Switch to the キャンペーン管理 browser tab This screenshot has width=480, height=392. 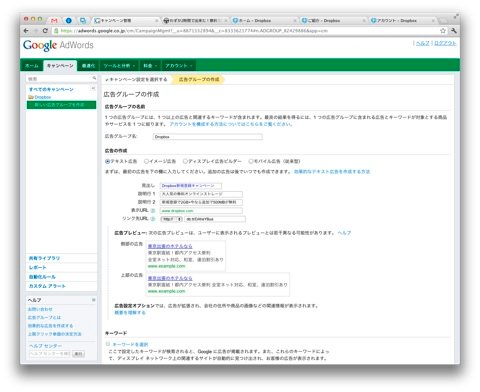click(x=126, y=21)
